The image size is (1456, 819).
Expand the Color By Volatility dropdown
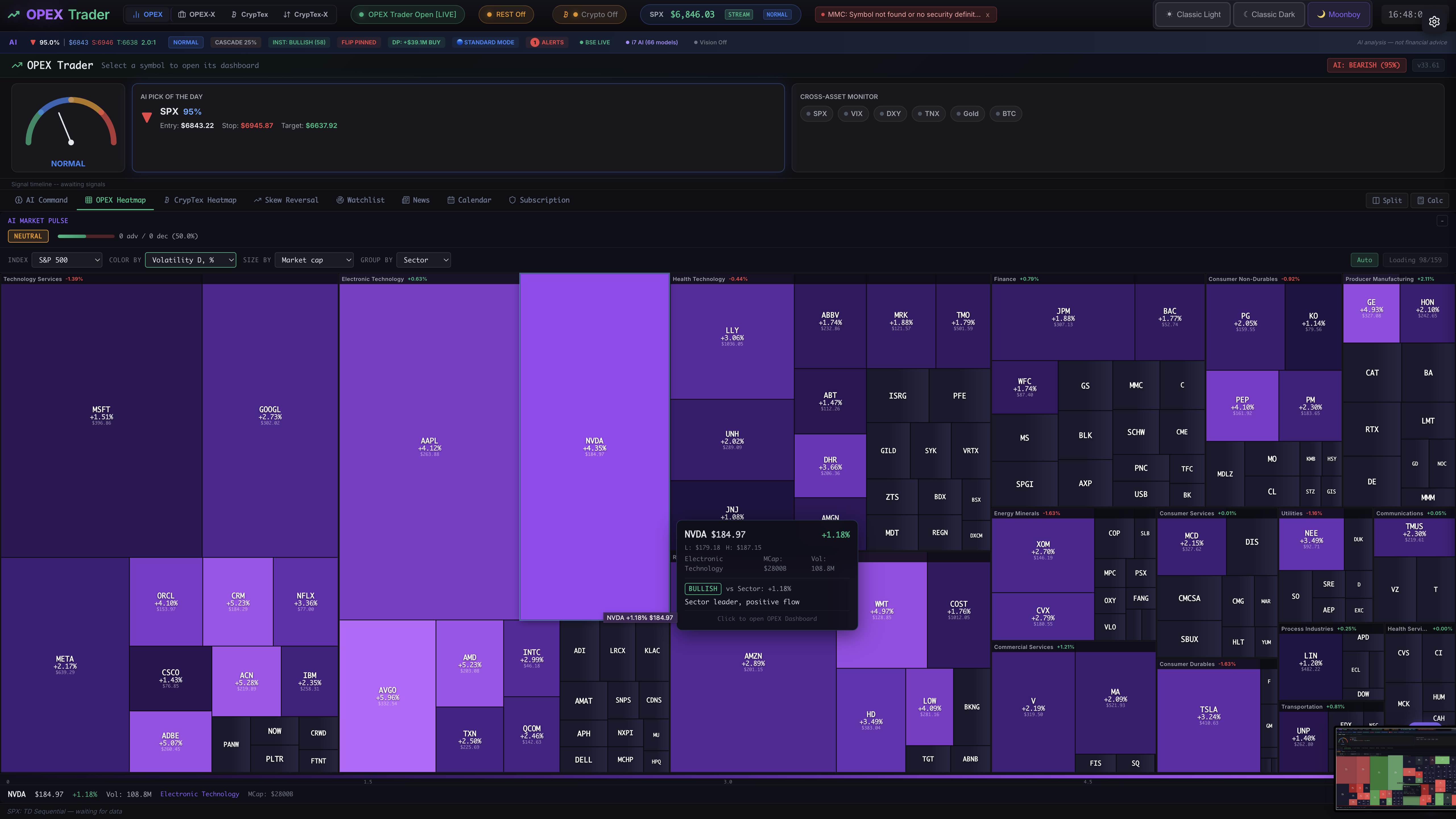pos(191,260)
